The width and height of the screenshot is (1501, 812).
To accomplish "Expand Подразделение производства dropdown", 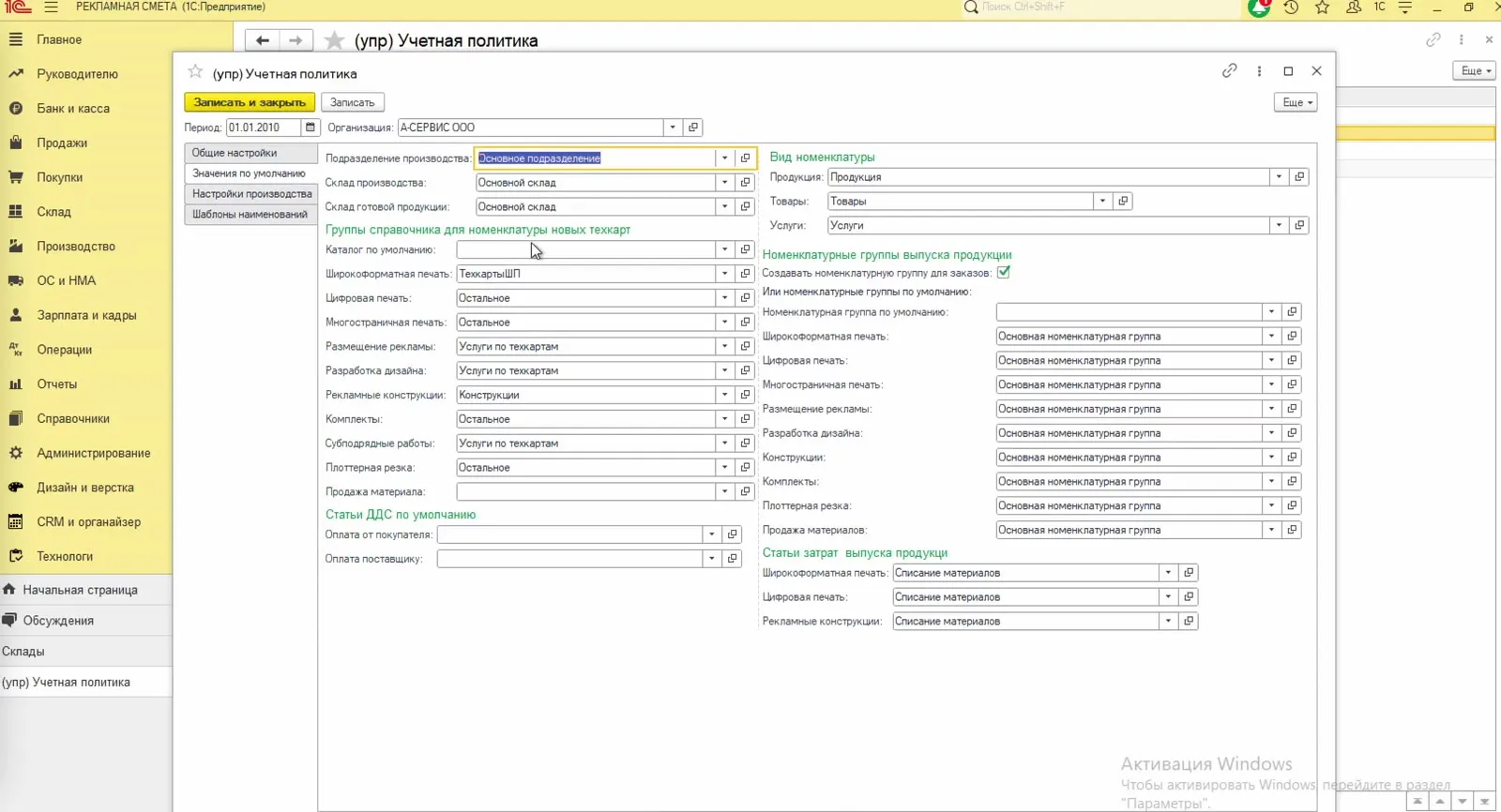I will pos(724,158).
